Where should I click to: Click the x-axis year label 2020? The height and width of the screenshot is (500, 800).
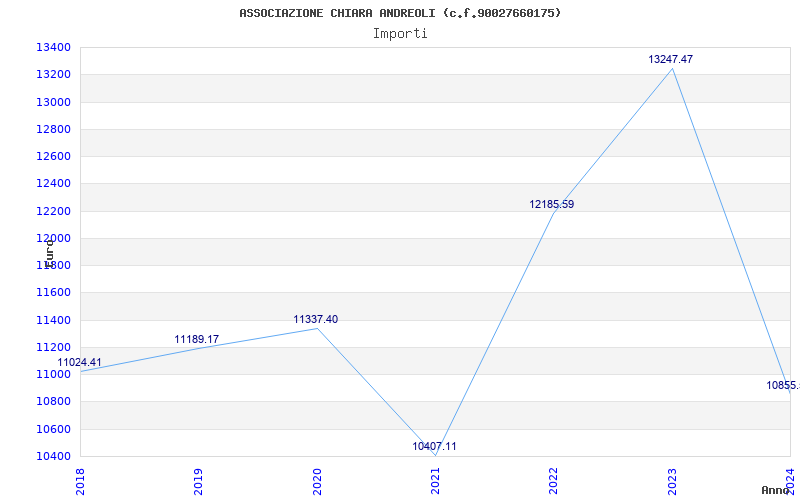click(x=317, y=481)
